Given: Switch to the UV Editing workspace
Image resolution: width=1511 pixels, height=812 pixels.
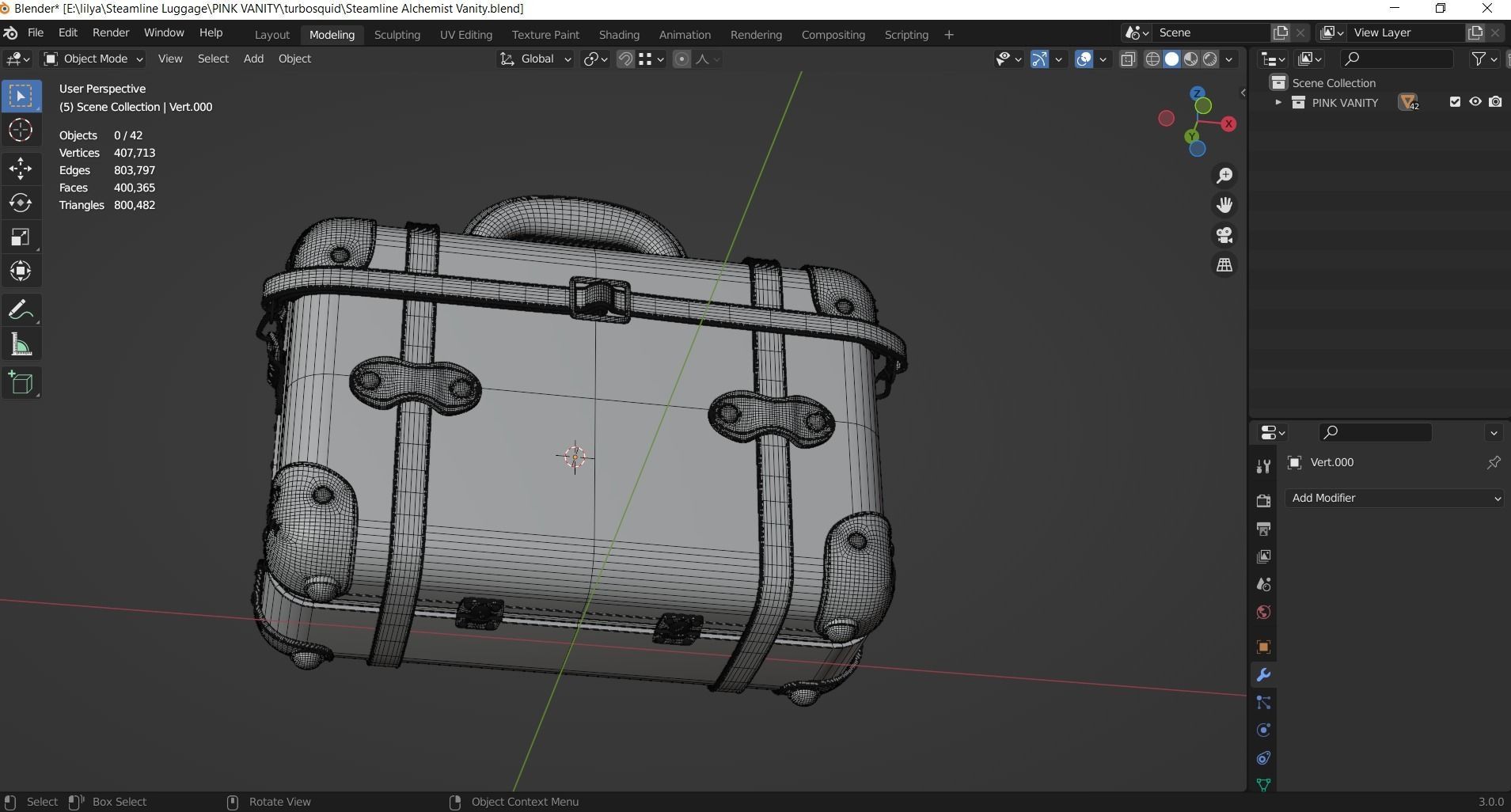Looking at the screenshot, I should [466, 35].
